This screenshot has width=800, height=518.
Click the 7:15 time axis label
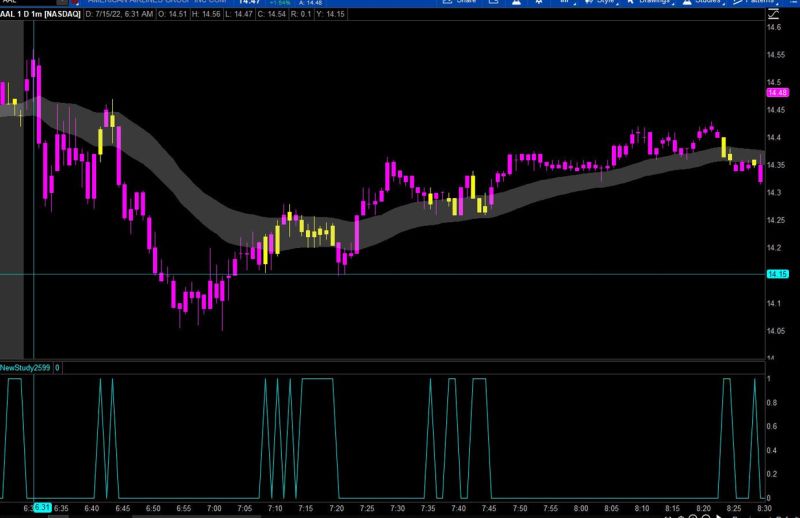[306, 508]
